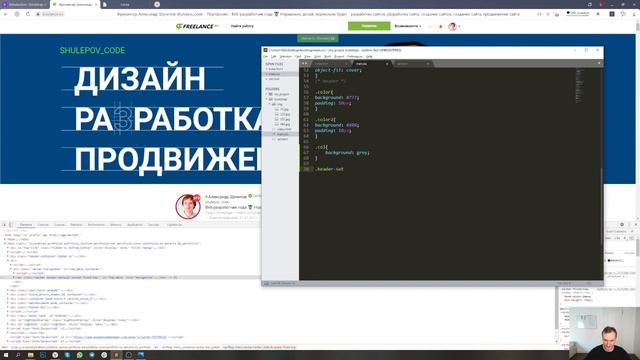
Task: Open Sublime Text View menu
Action: tap(307, 56)
